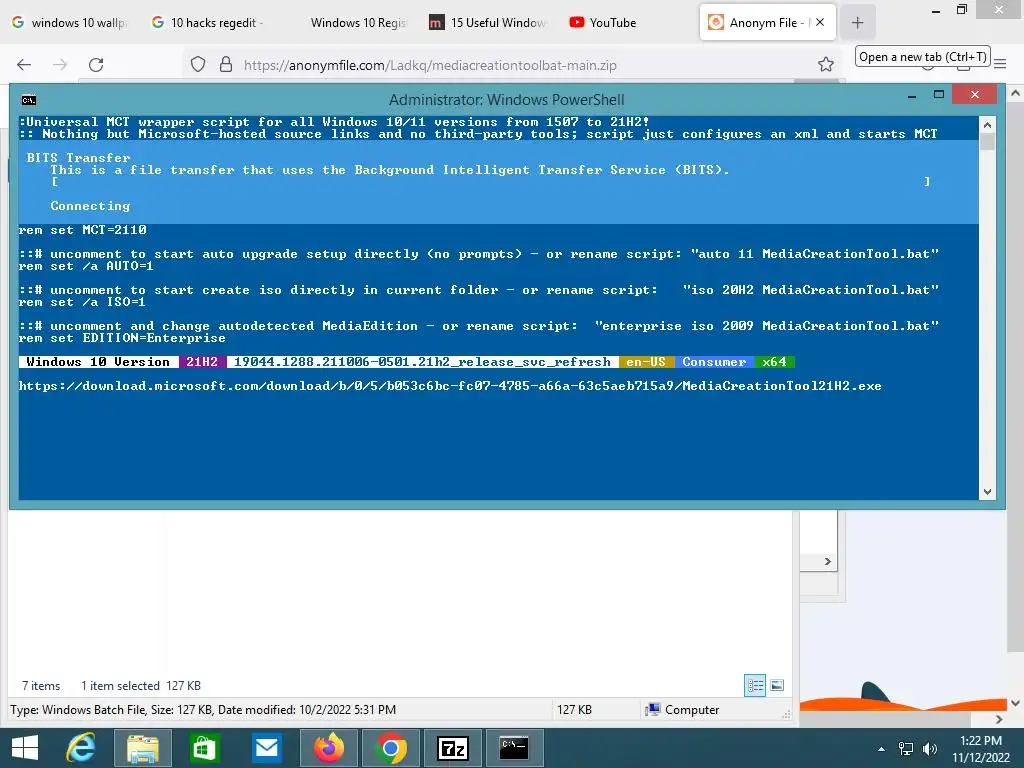The height and width of the screenshot is (768, 1024).
Task: Click the browser Back arrow
Action: 24,65
